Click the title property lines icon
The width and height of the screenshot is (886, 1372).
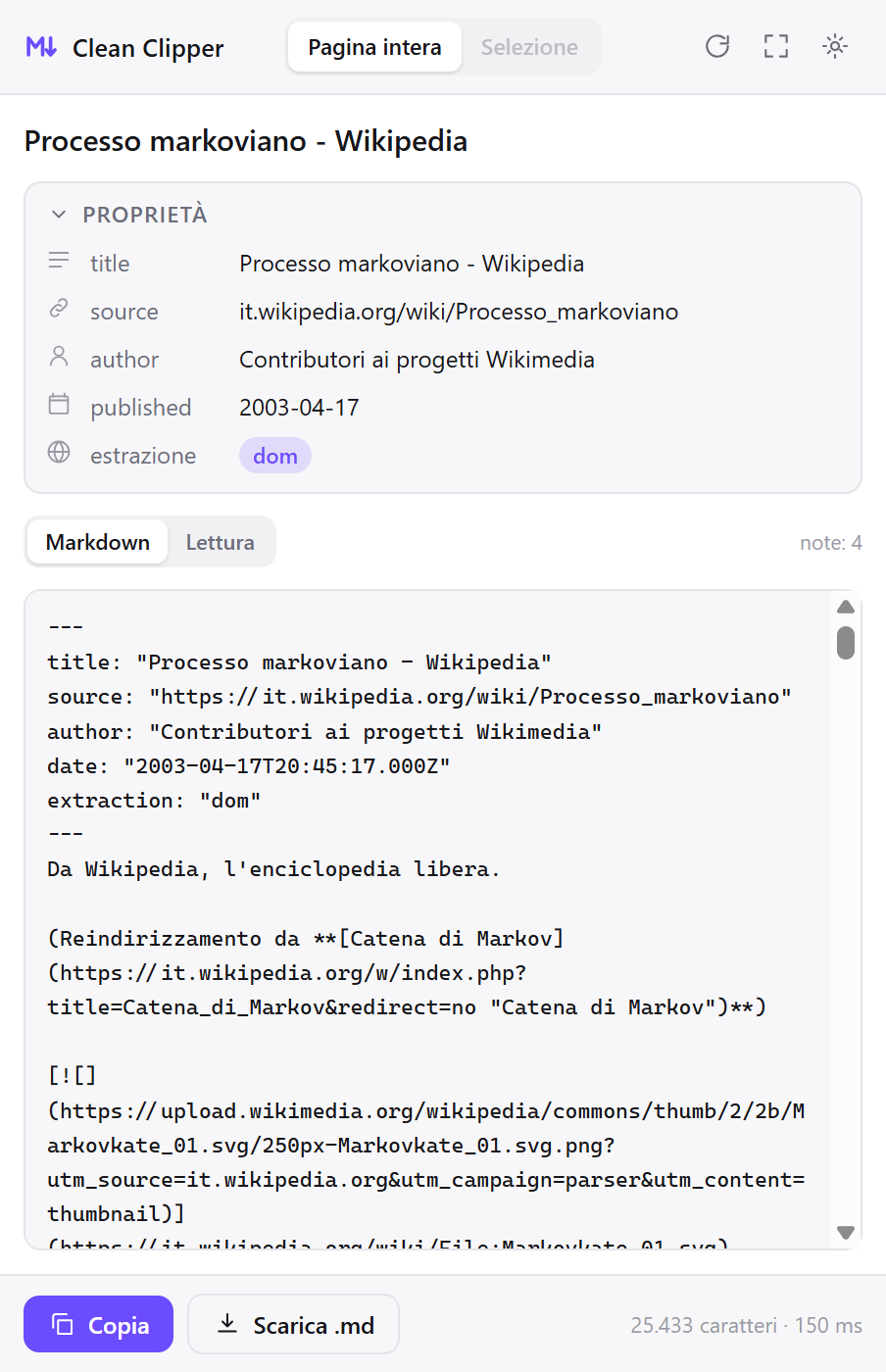tap(59, 261)
